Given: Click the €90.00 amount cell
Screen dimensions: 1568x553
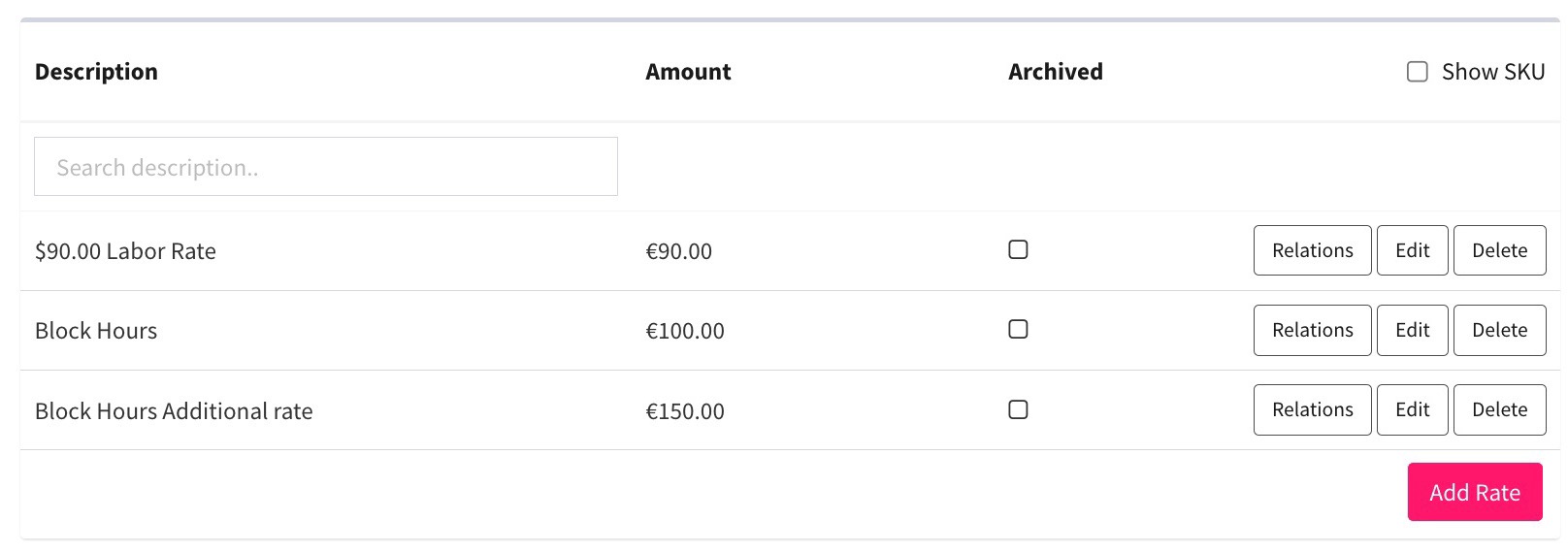Looking at the screenshot, I should point(679,251).
